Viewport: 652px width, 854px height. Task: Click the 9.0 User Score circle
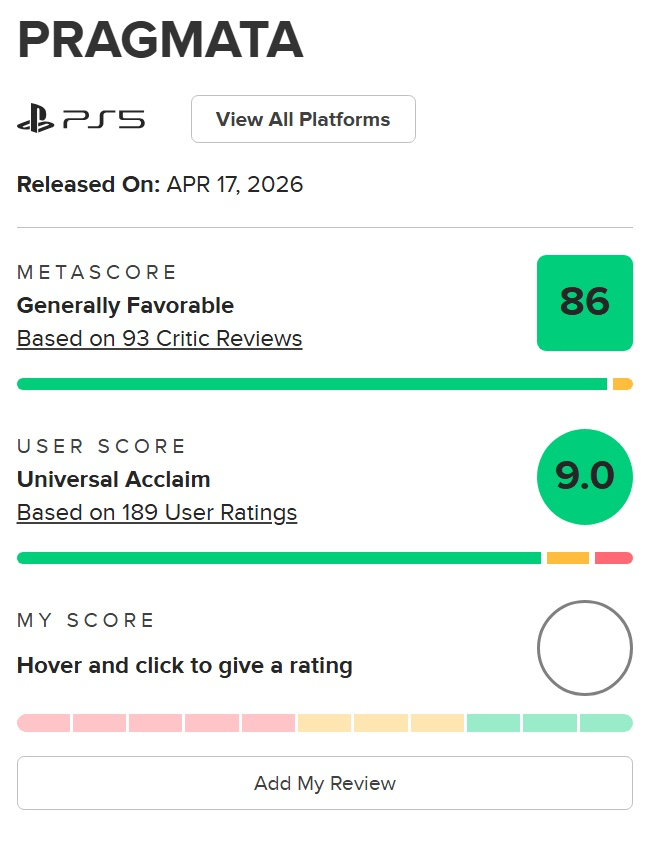click(584, 477)
